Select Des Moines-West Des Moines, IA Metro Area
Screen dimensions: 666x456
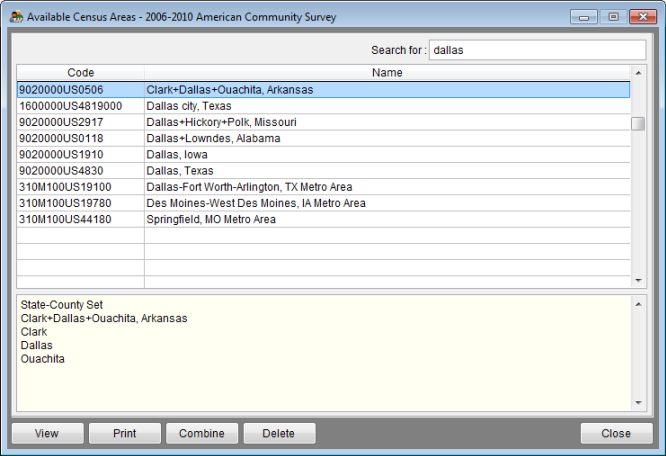point(323,203)
